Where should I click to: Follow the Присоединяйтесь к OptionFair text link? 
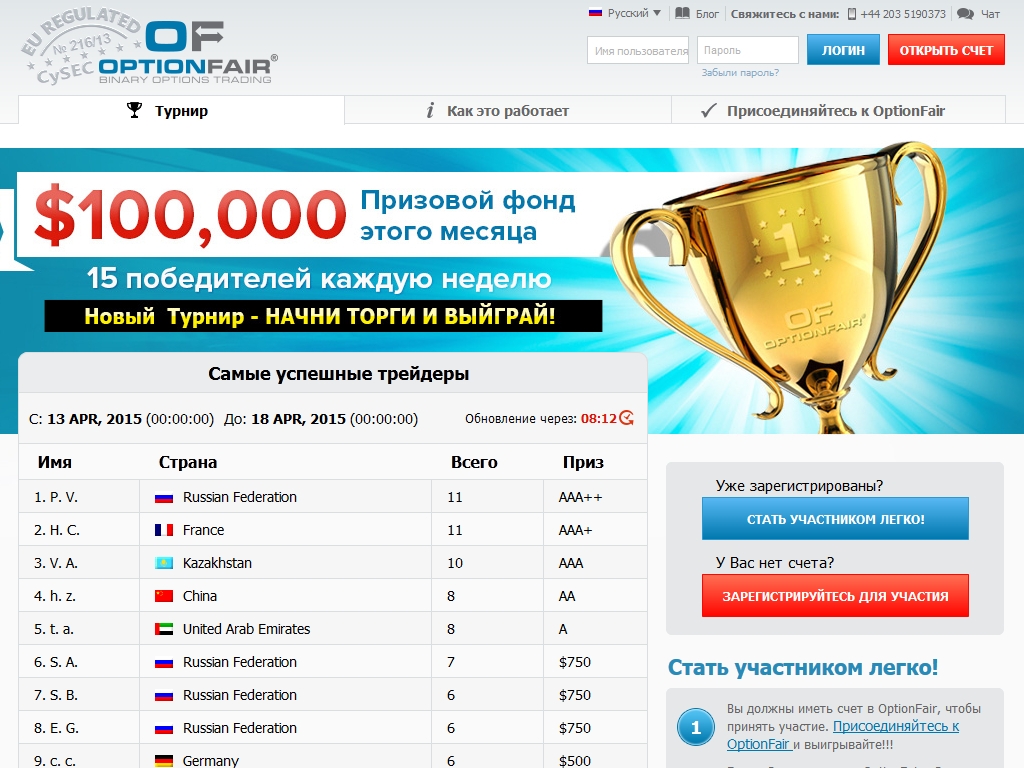895,726
